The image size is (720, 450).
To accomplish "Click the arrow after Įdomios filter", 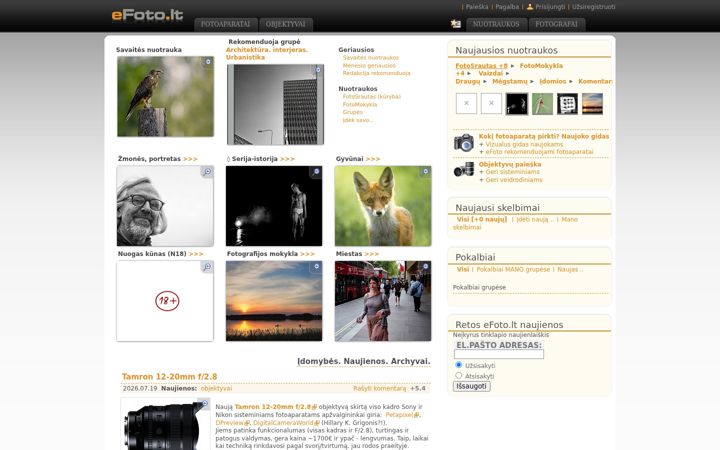I will 571,81.
